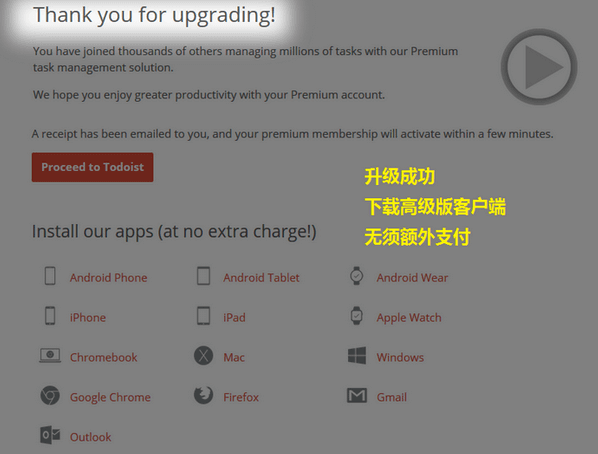This screenshot has height=454, width=598.
Task: Open the iPhone app link
Action: [x=88, y=317]
